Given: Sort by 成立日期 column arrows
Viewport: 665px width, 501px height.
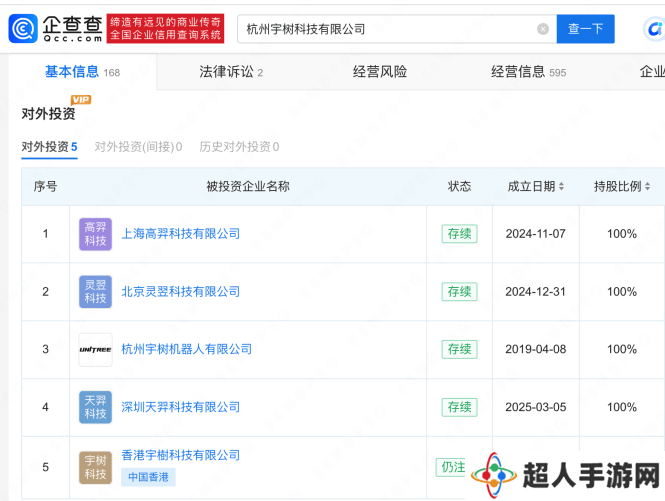Looking at the screenshot, I should tap(561, 186).
